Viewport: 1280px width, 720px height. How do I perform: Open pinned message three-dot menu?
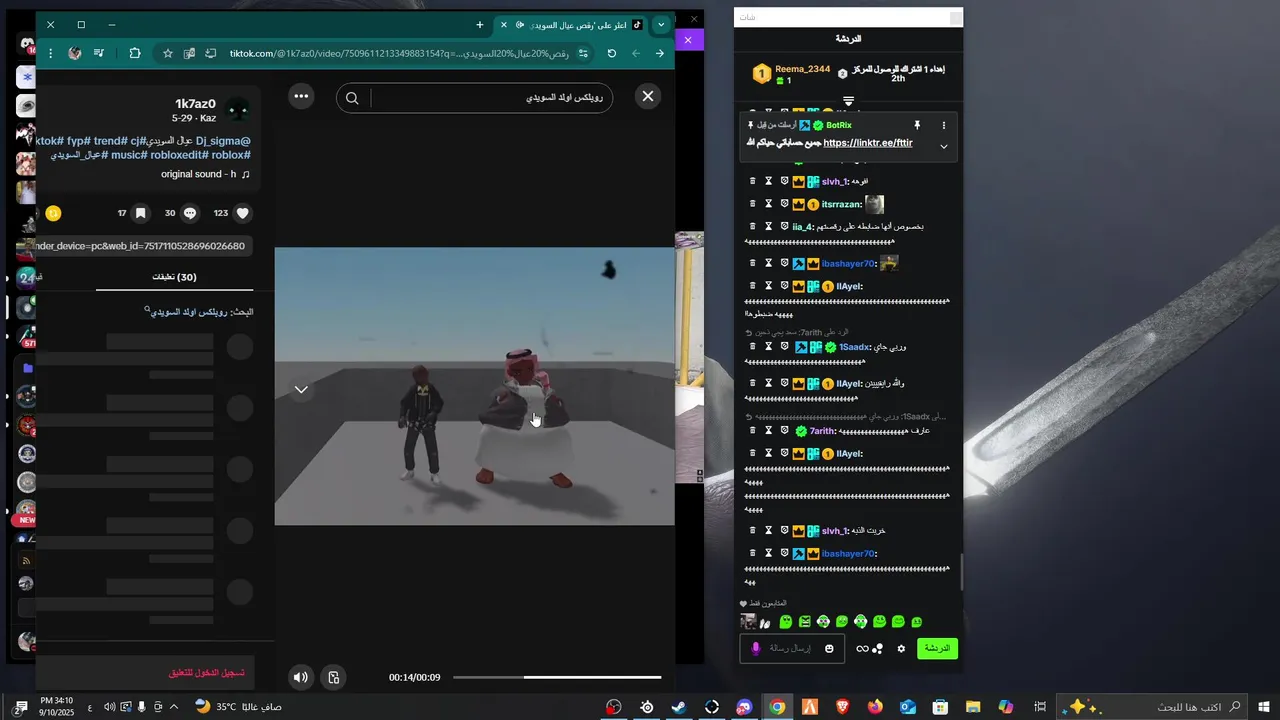point(943,125)
